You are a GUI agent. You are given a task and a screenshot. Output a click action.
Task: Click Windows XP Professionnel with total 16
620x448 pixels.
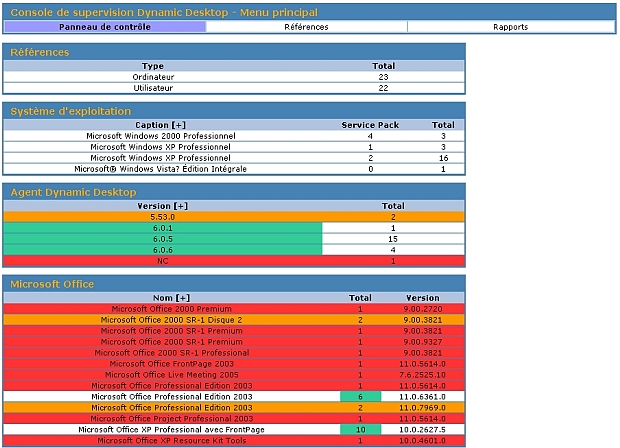234,158
